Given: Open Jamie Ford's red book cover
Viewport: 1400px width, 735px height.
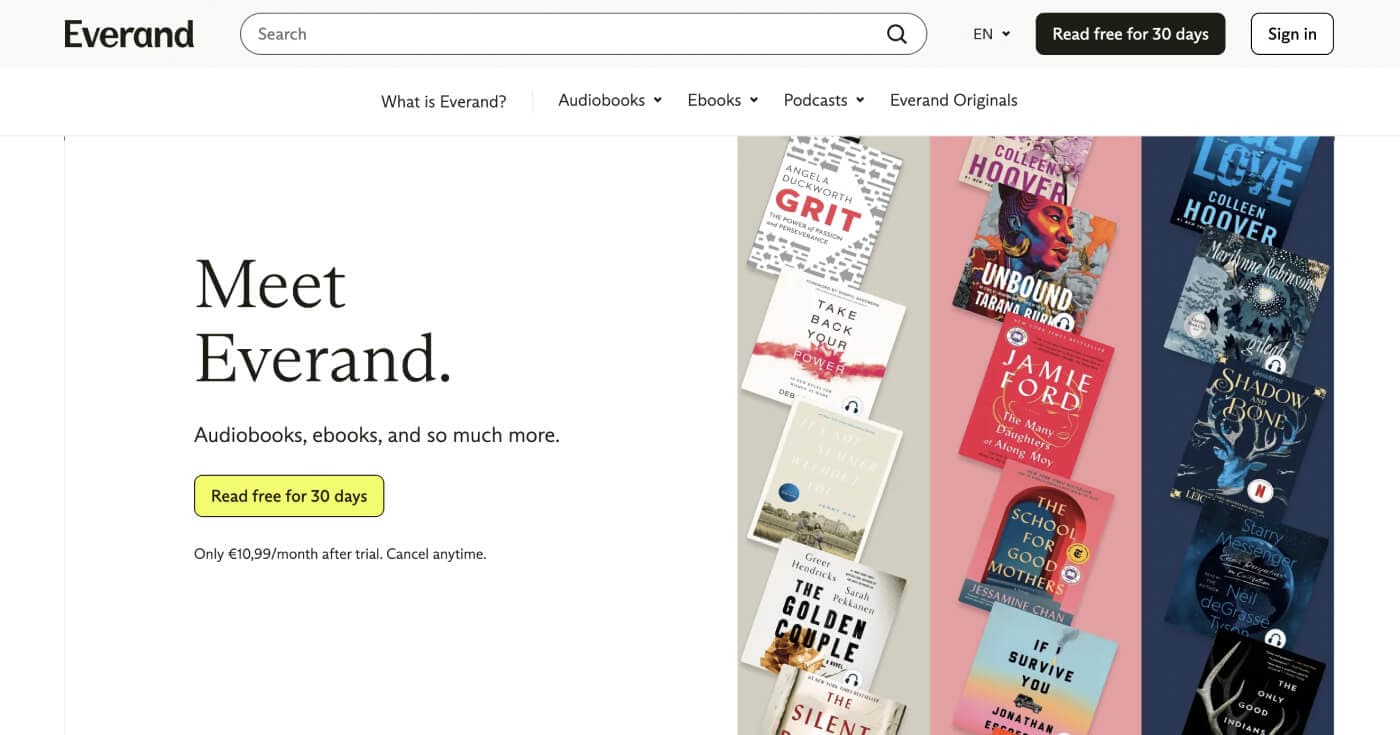Looking at the screenshot, I should (x=1035, y=395).
